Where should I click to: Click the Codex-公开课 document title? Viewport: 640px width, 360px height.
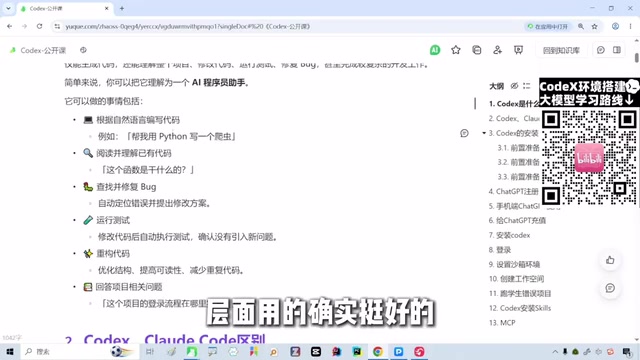(x=43, y=50)
